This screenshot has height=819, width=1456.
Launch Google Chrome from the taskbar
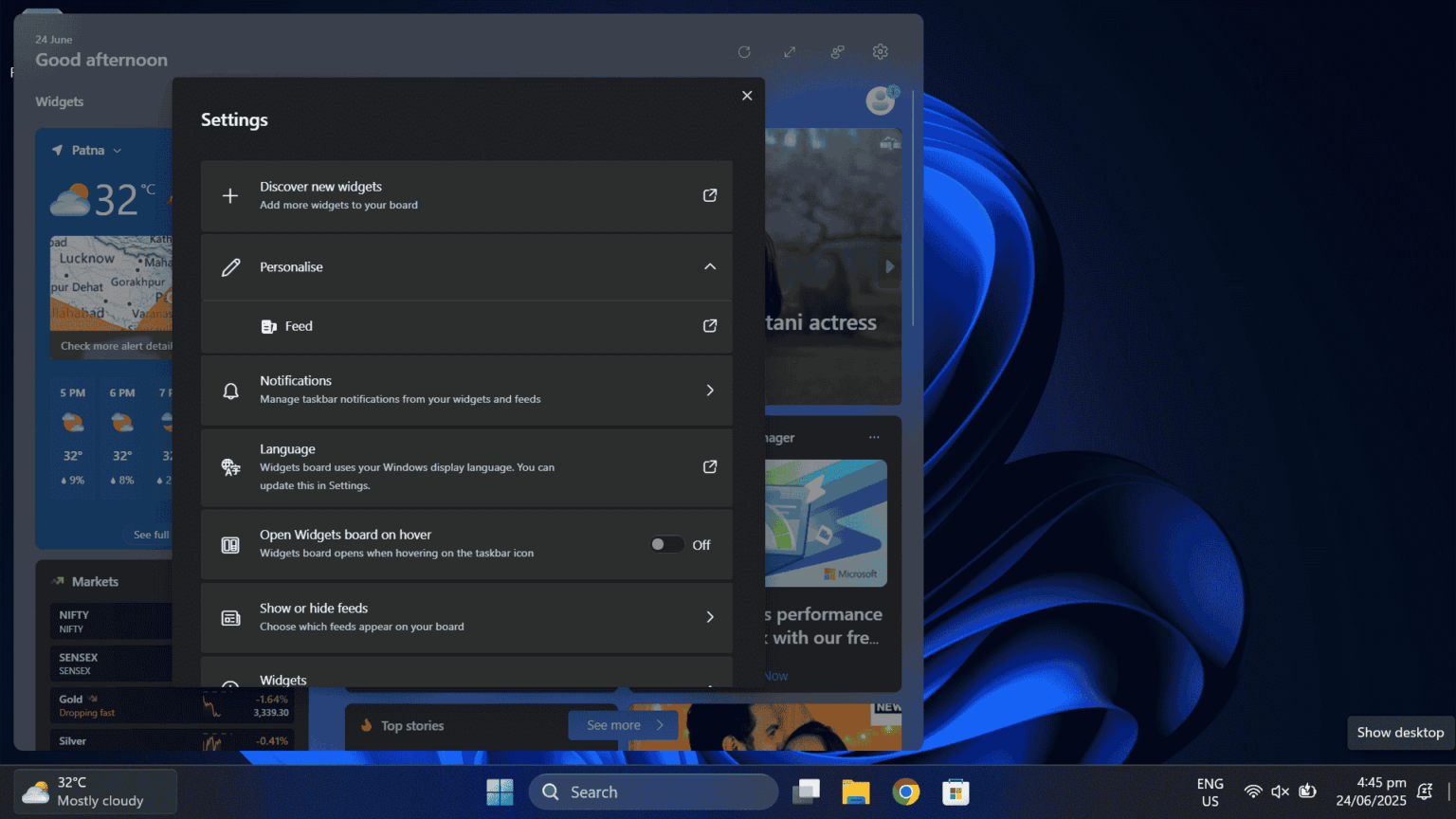click(906, 792)
